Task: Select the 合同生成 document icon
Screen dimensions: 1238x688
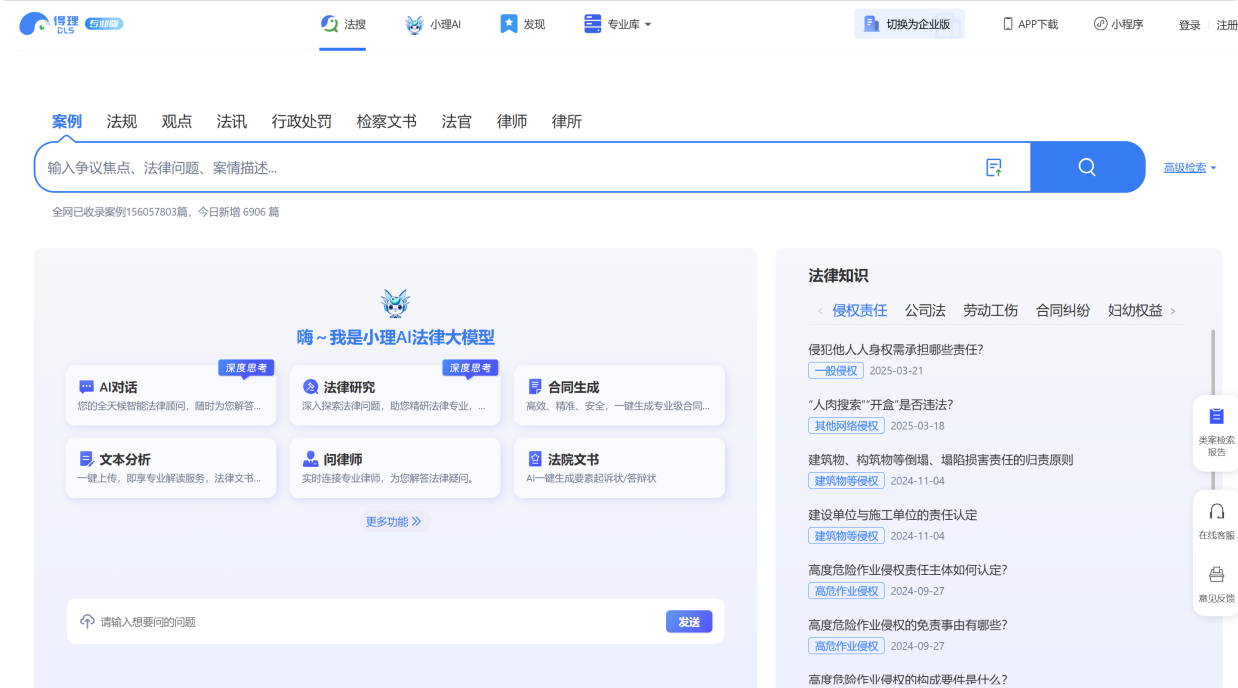Action: pyautogui.click(x=536, y=385)
